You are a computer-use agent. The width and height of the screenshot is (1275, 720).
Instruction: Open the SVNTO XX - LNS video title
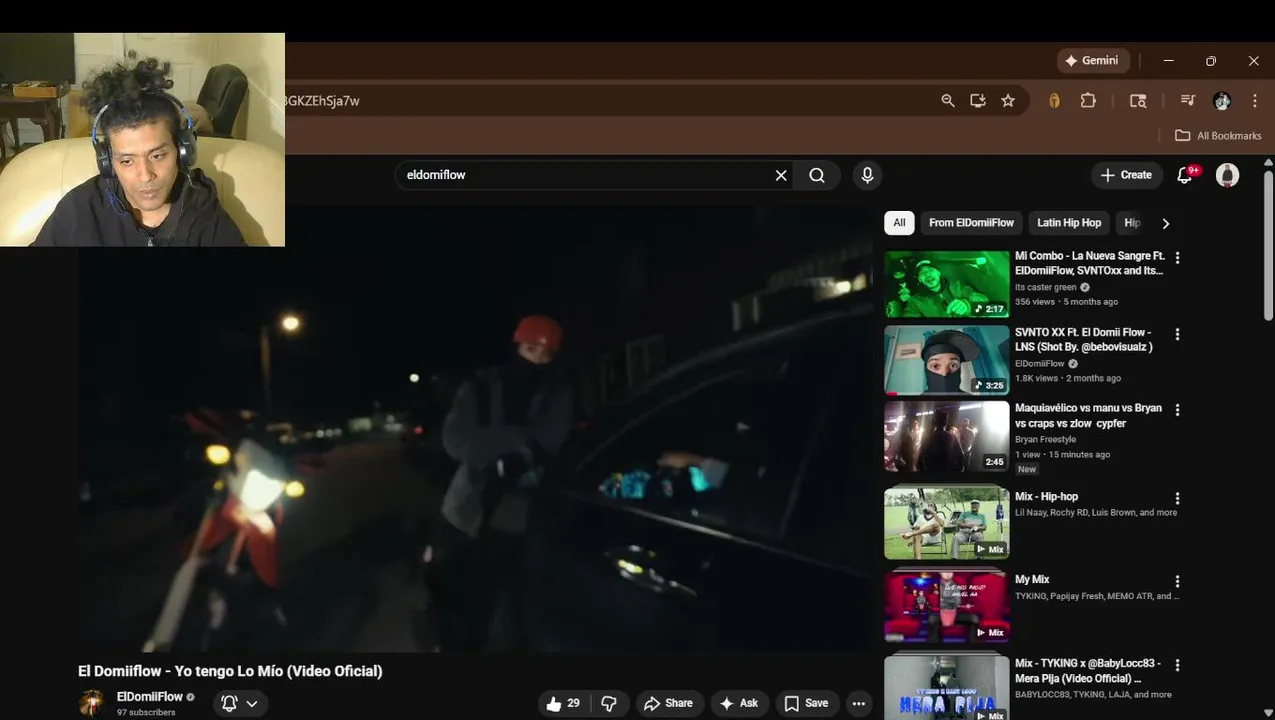pyautogui.click(x=1084, y=339)
